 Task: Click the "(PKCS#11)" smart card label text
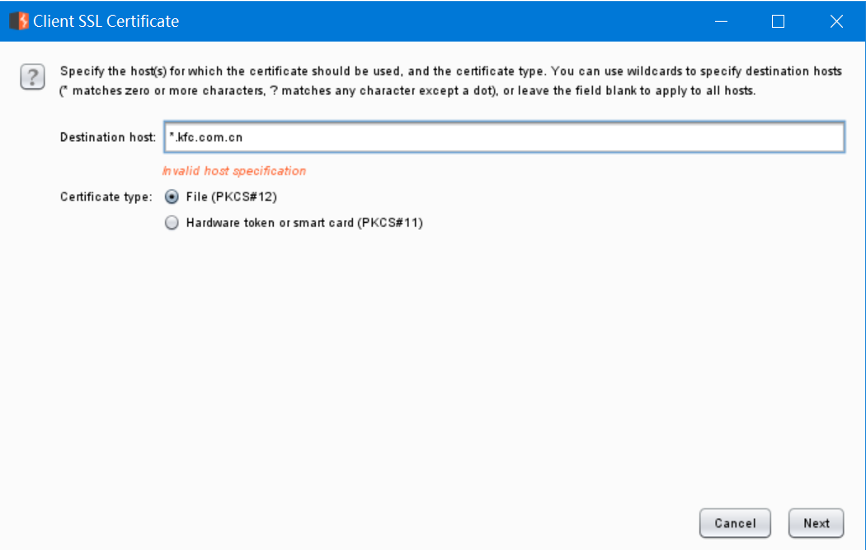tap(390, 223)
